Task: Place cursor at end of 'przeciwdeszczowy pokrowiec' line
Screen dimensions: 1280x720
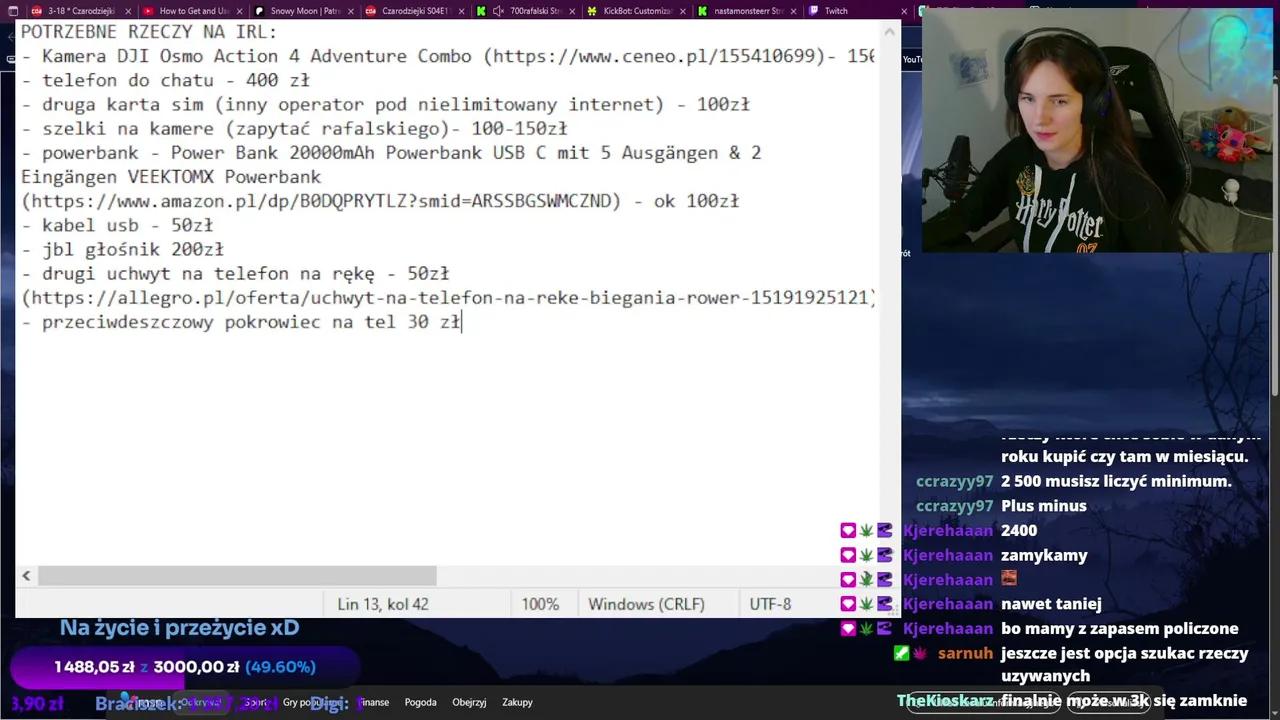Action: coord(462,322)
